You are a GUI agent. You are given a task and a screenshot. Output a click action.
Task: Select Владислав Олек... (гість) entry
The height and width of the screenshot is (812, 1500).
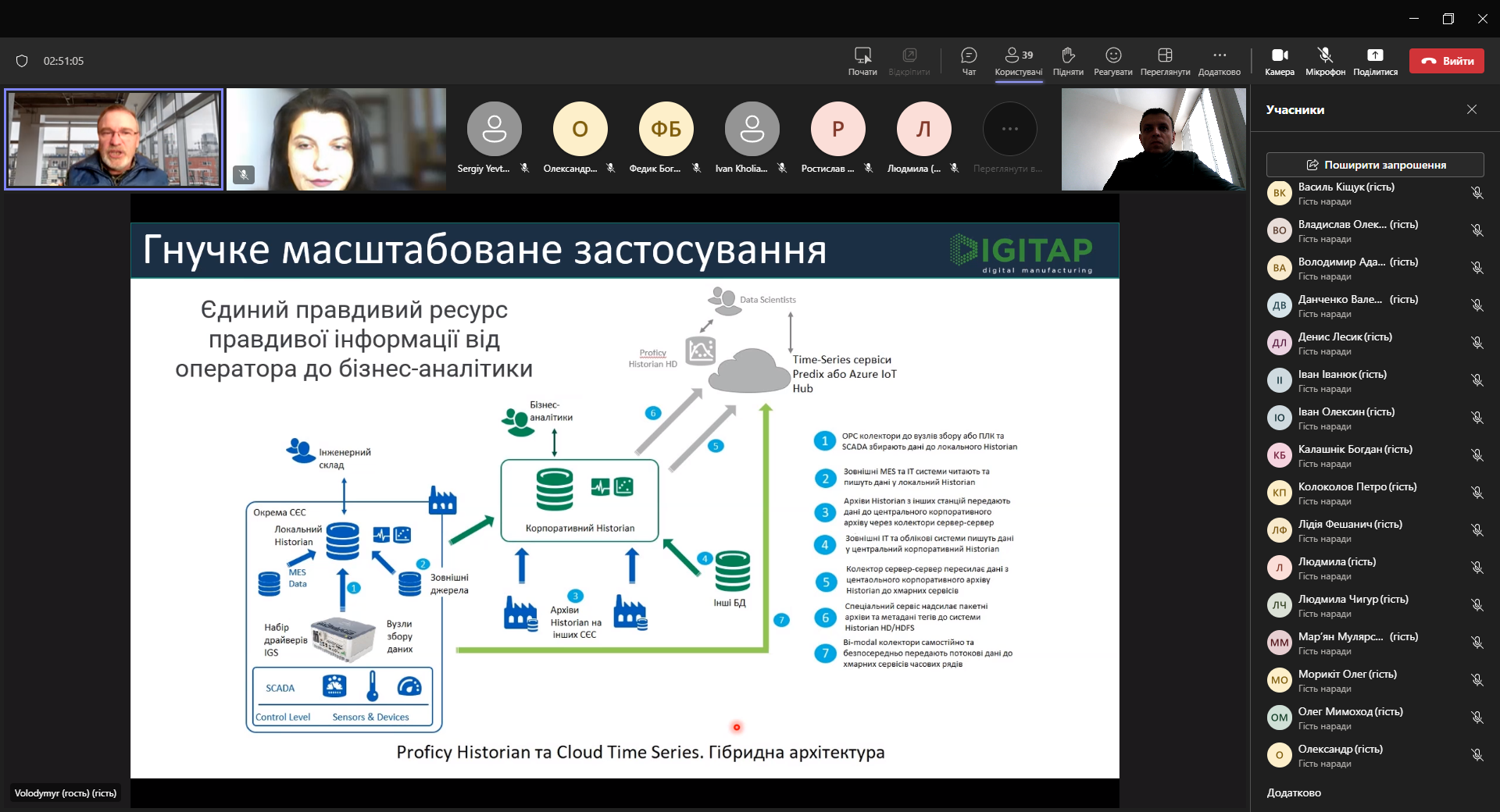coord(1375,230)
